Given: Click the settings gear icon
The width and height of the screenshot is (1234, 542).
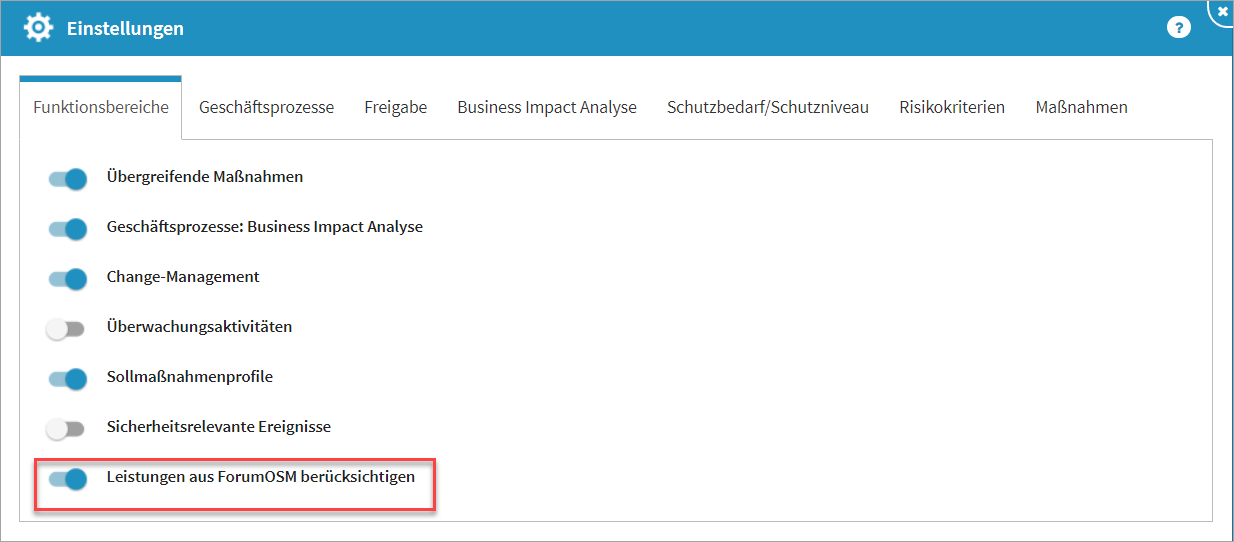Looking at the screenshot, I should pos(39,28).
